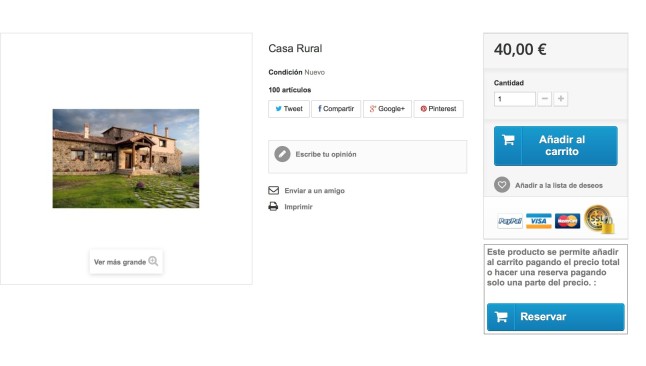
Task: Click Ver más grande to enlarge image
Action: pos(126,262)
